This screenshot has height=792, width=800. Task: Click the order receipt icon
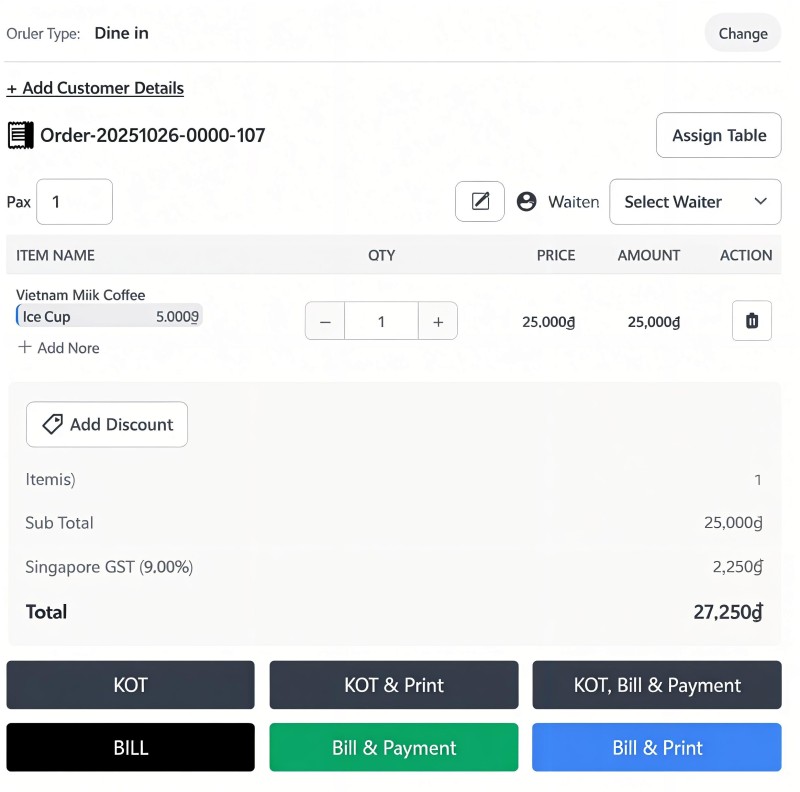(20, 135)
